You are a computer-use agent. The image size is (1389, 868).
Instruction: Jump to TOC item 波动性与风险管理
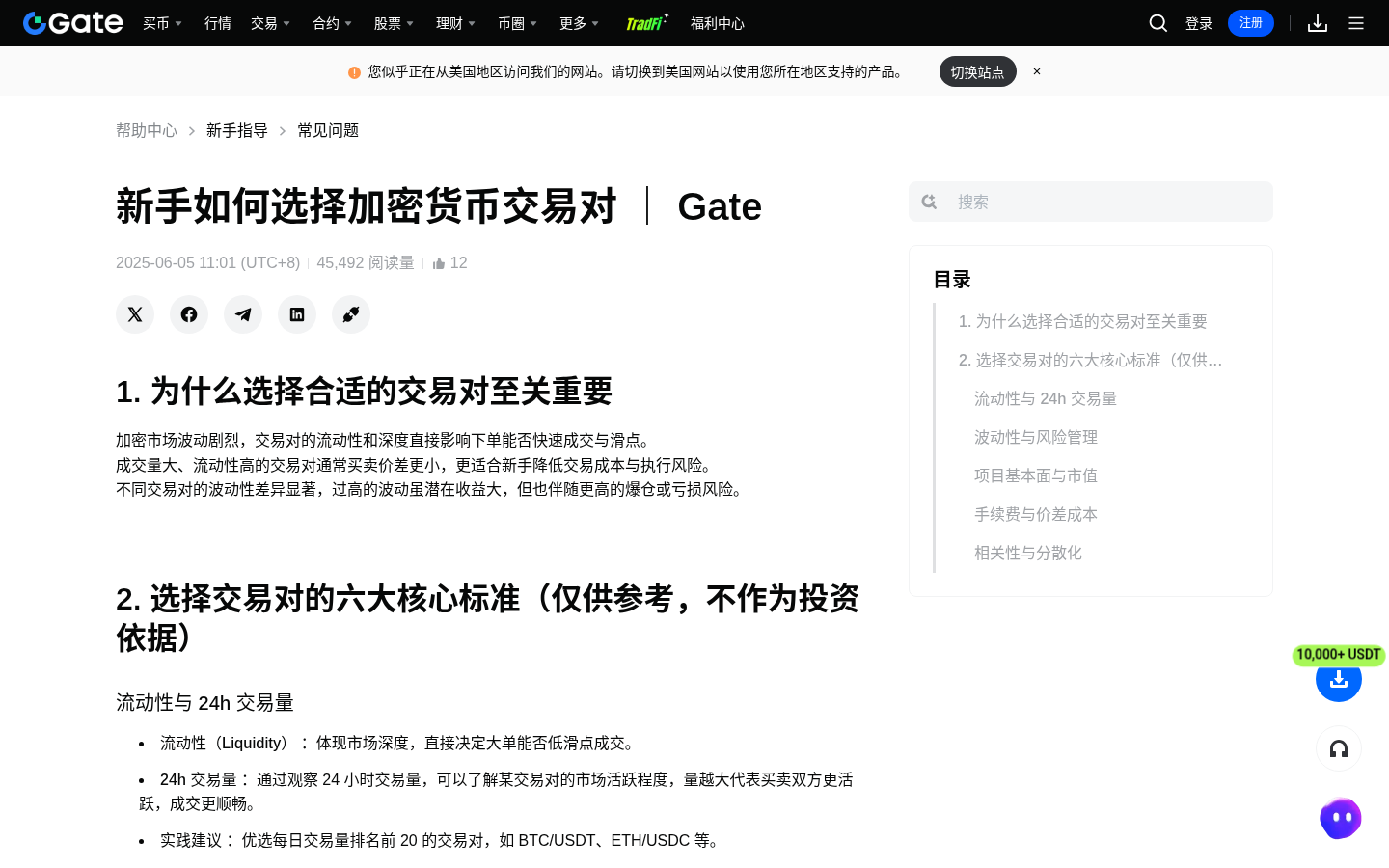[x=1036, y=437]
